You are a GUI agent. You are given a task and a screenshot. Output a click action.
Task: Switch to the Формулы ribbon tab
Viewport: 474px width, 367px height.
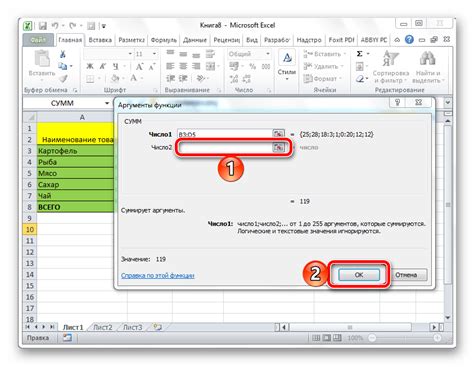point(164,40)
